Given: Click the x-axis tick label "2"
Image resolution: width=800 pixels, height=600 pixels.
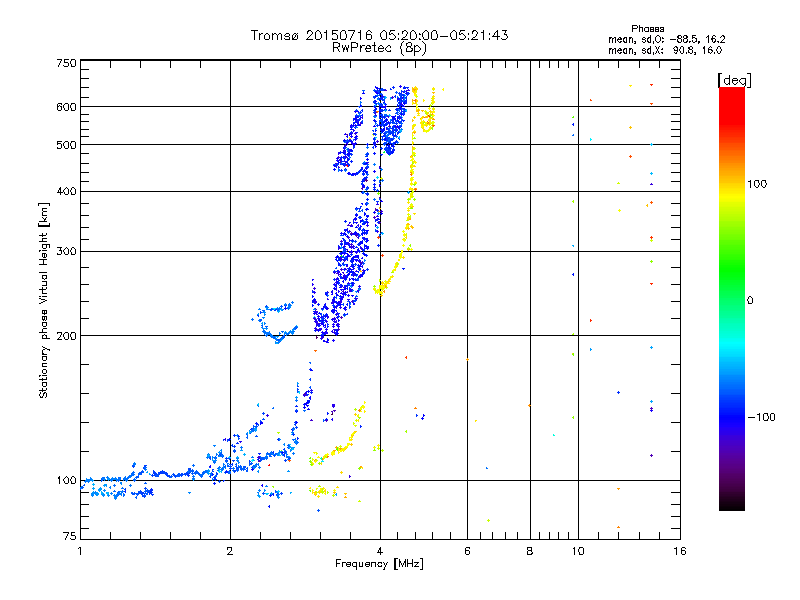Looking at the screenshot, I should (x=230, y=551).
